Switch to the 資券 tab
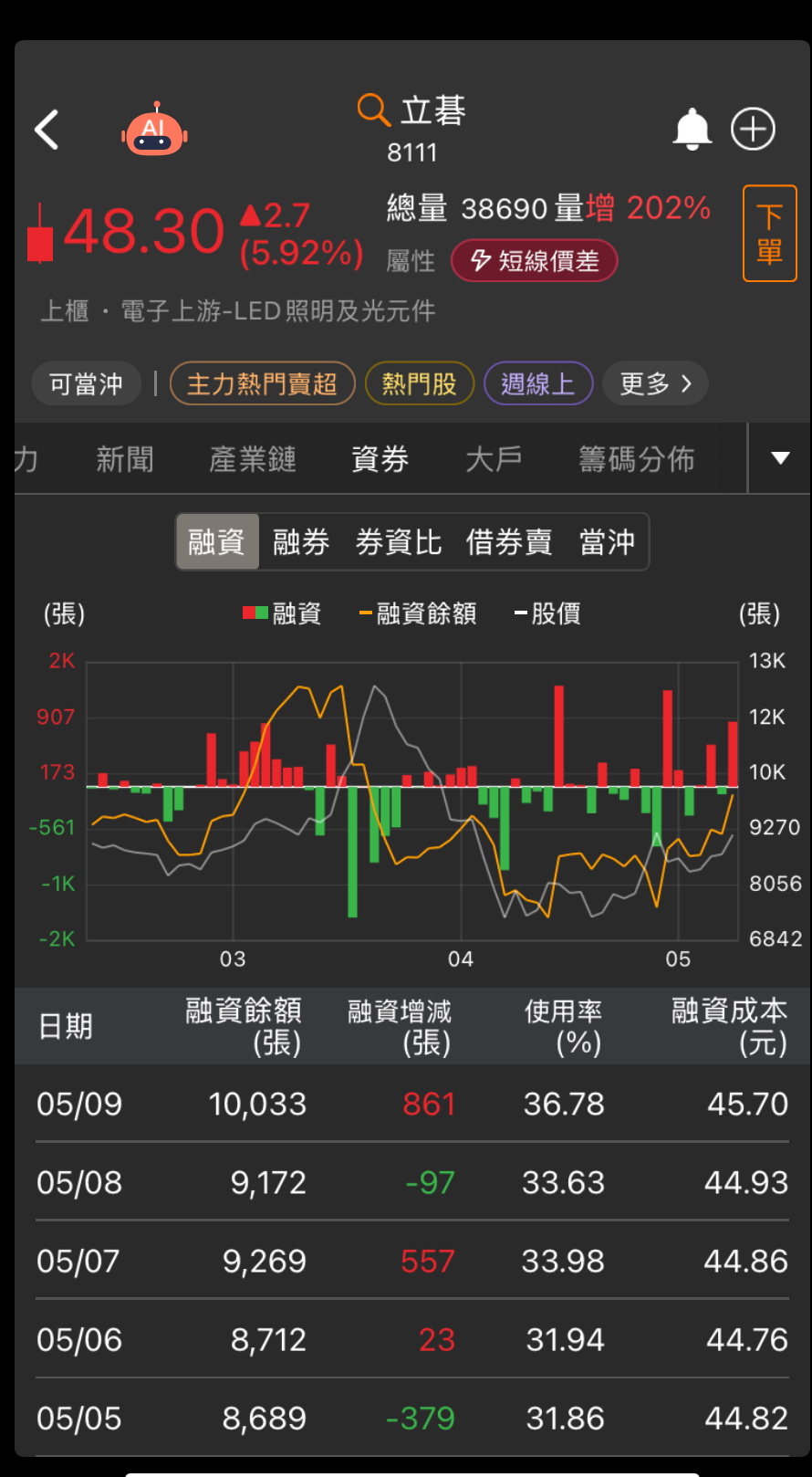 coord(380,458)
